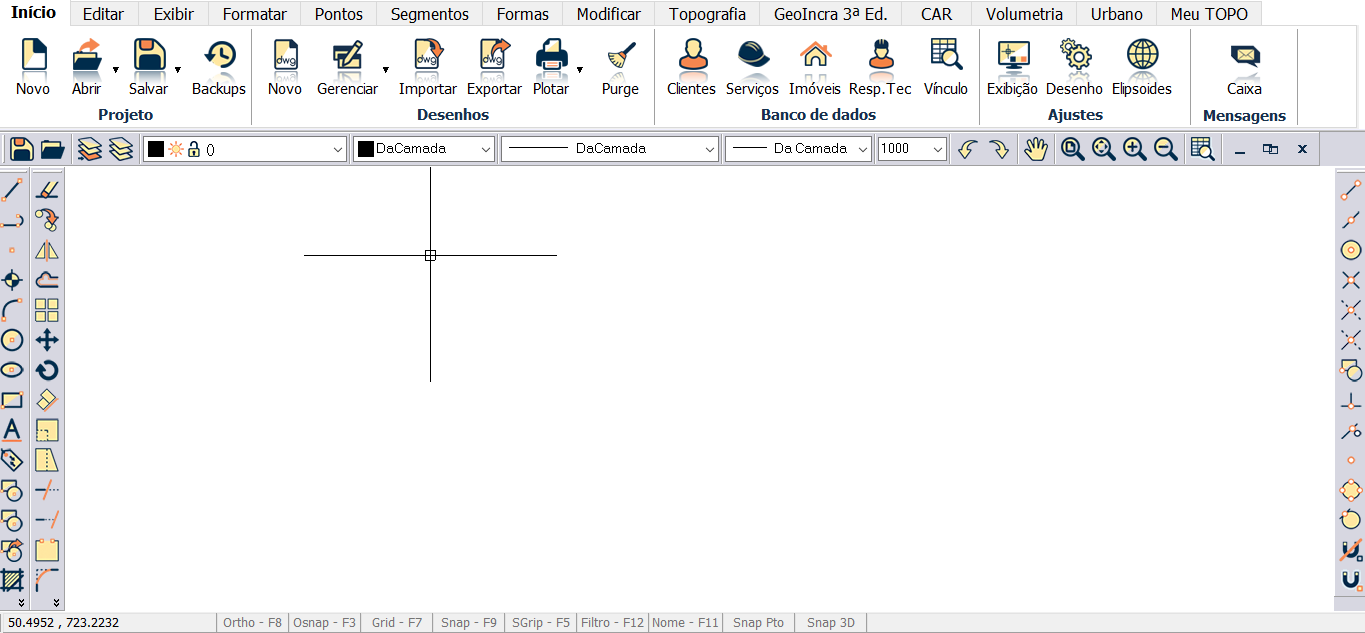Screen dimensions: 1365x633
Task: Click the Importar dwg icon
Action: (x=428, y=66)
